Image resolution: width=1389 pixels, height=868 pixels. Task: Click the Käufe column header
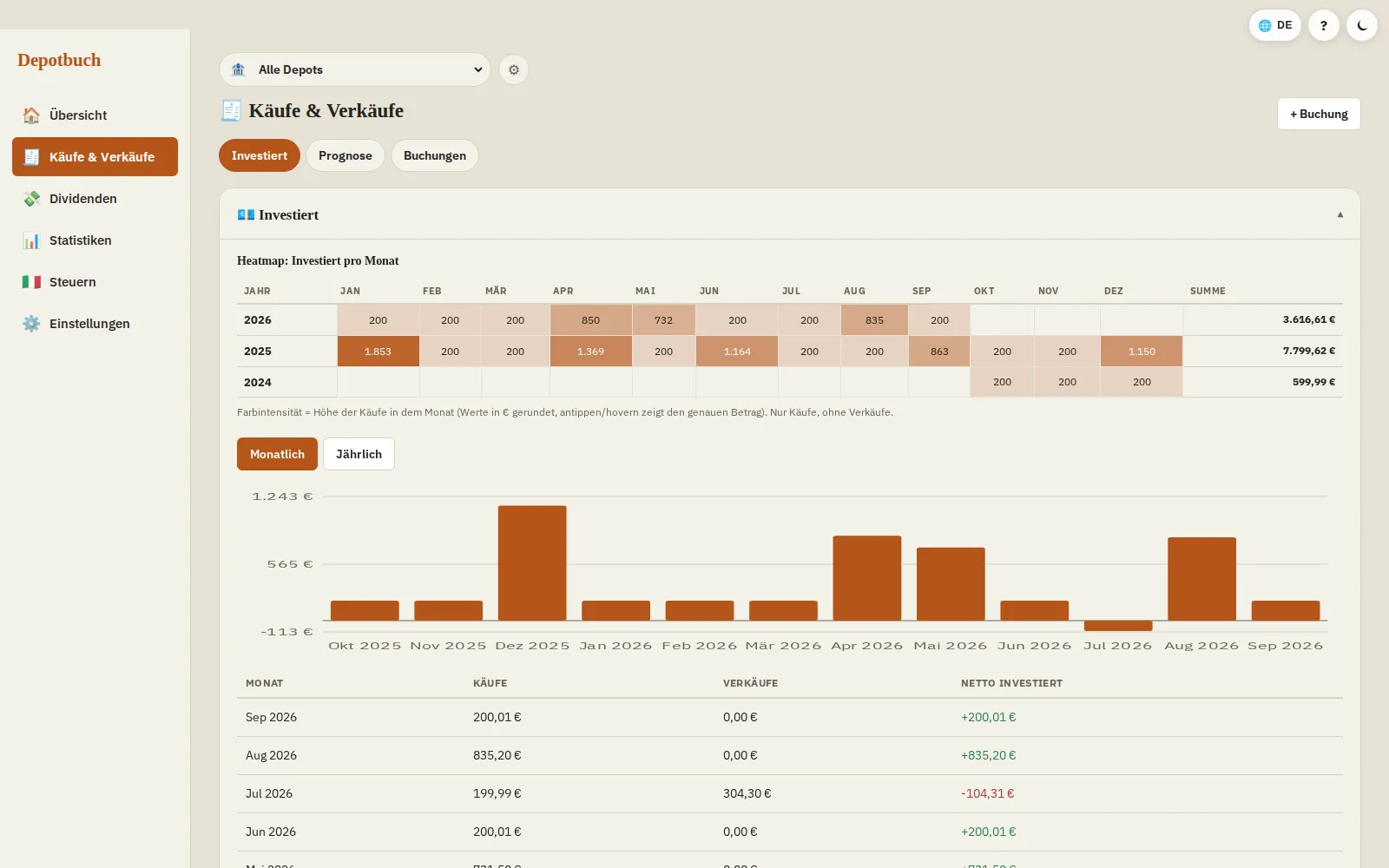click(490, 683)
